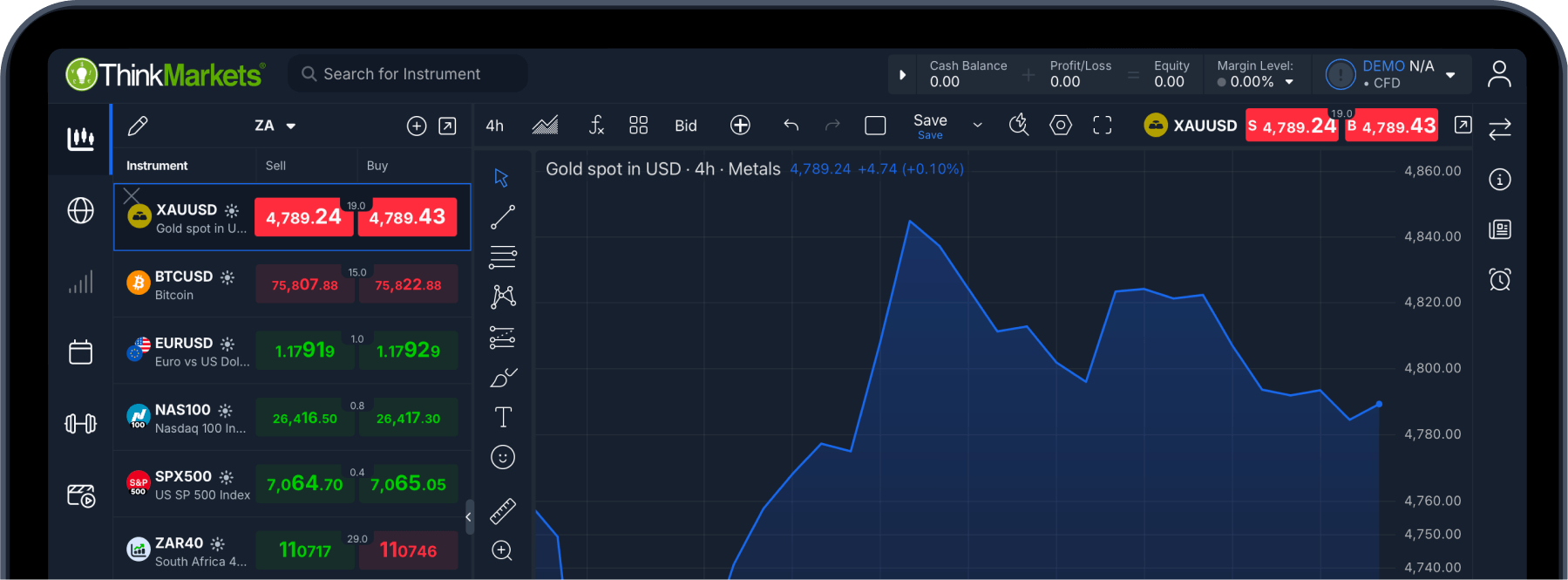Collapse the watchlist panel handle

coord(469,517)
